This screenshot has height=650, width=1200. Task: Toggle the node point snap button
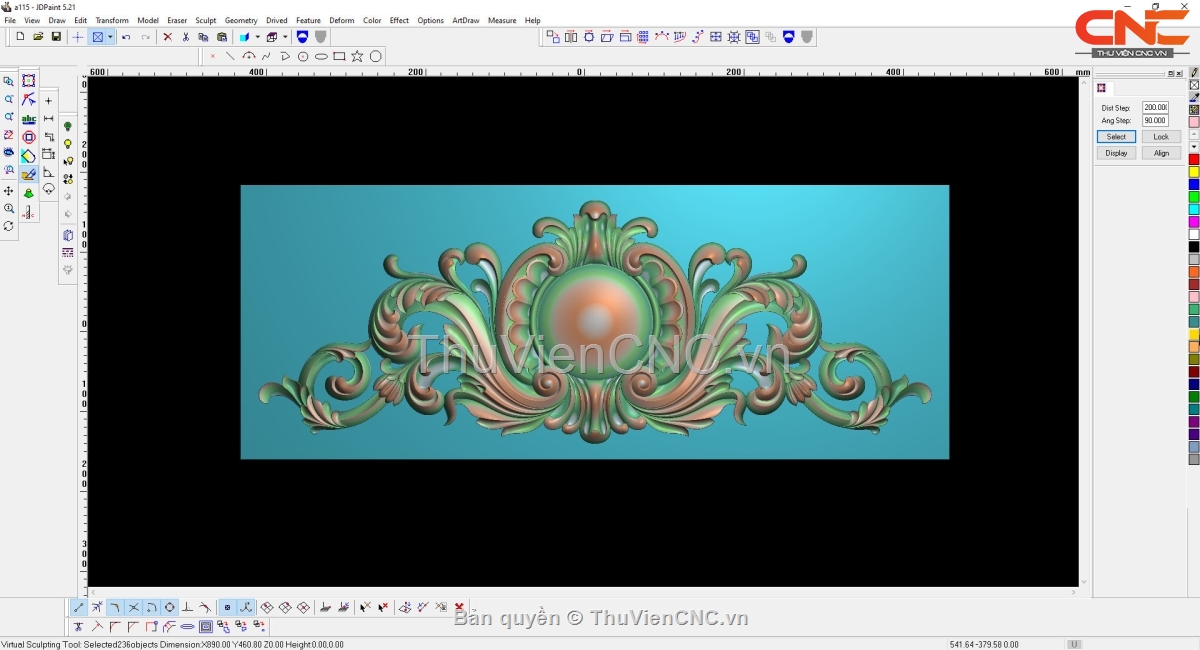click(227, 607)
